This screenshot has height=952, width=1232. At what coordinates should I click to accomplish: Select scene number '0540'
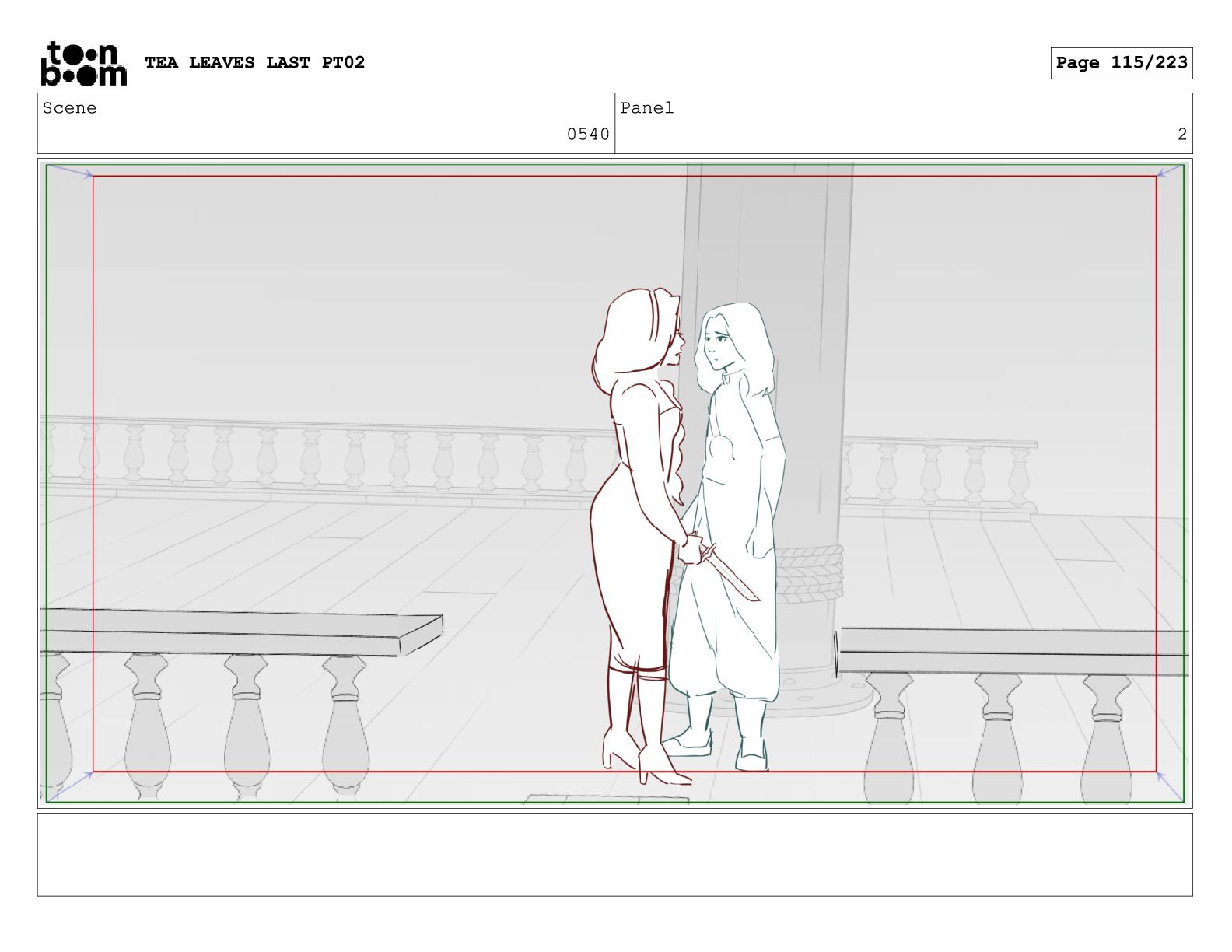[588, 135]
